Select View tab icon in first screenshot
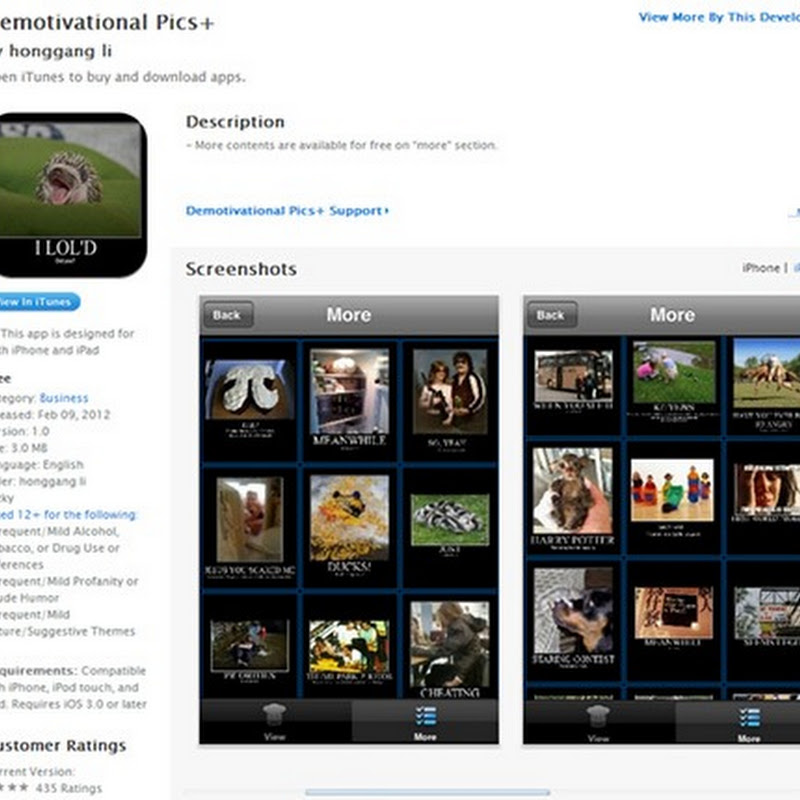 pos(274,721)
